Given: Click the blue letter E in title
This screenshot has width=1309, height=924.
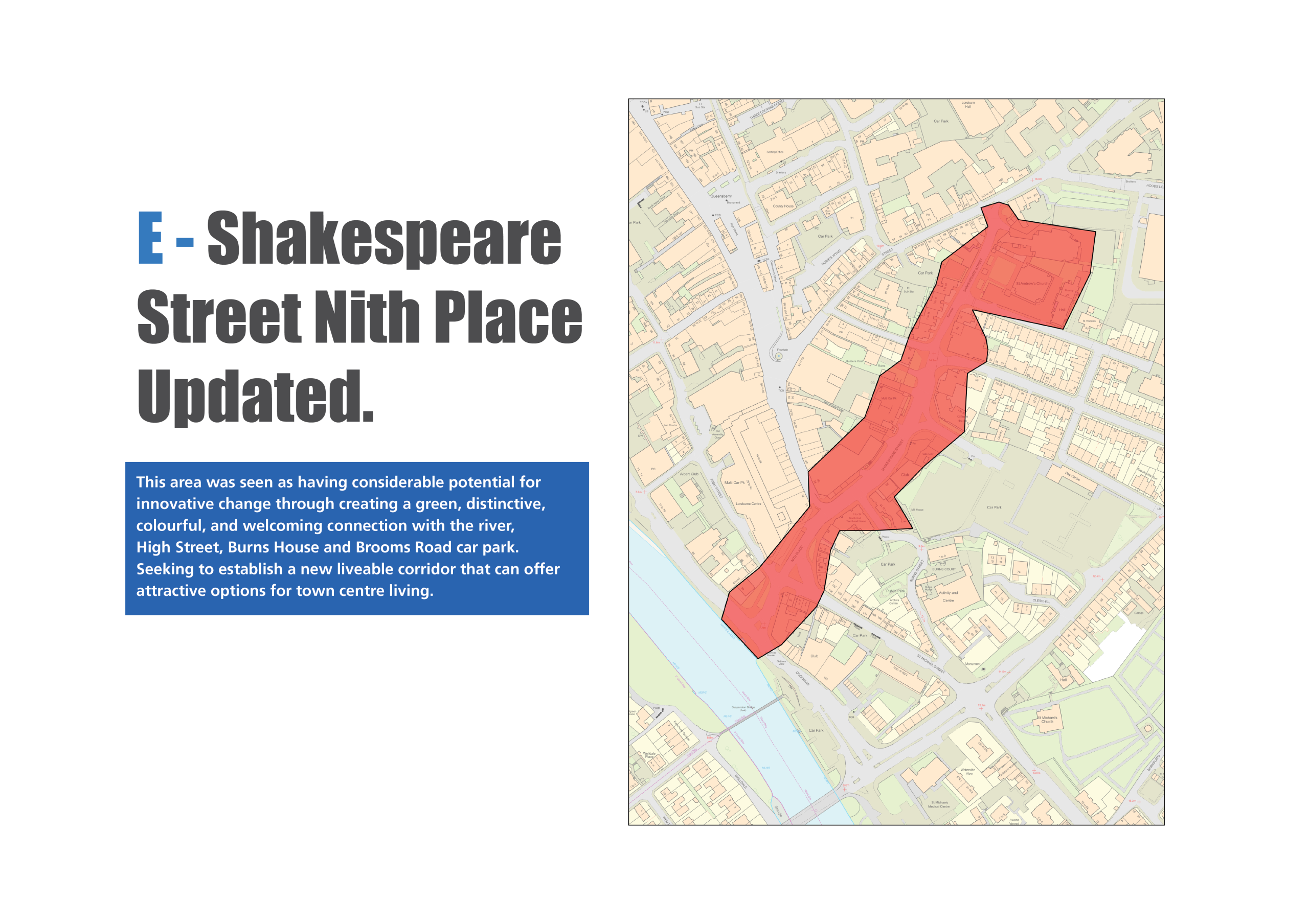Looking at the screenshot, I should [150, 238].
